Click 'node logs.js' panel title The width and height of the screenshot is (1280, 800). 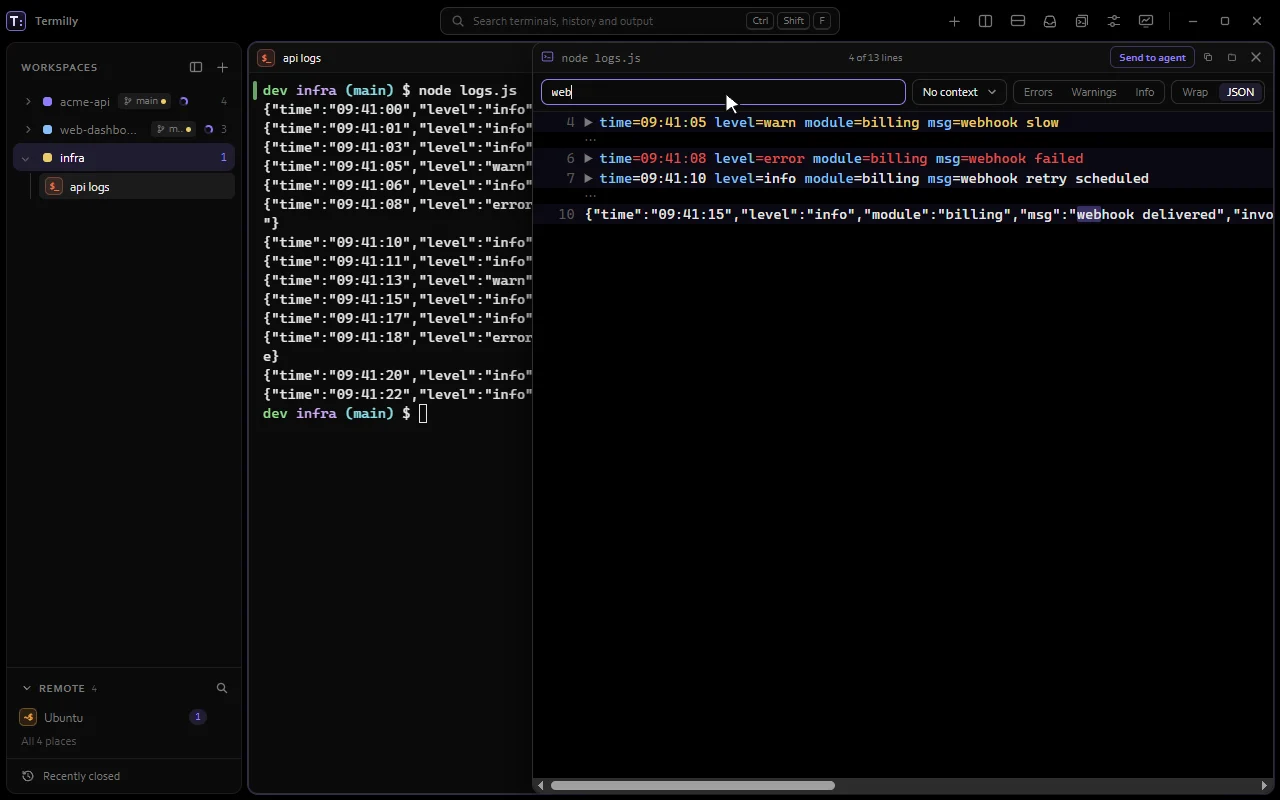[601, 58]
